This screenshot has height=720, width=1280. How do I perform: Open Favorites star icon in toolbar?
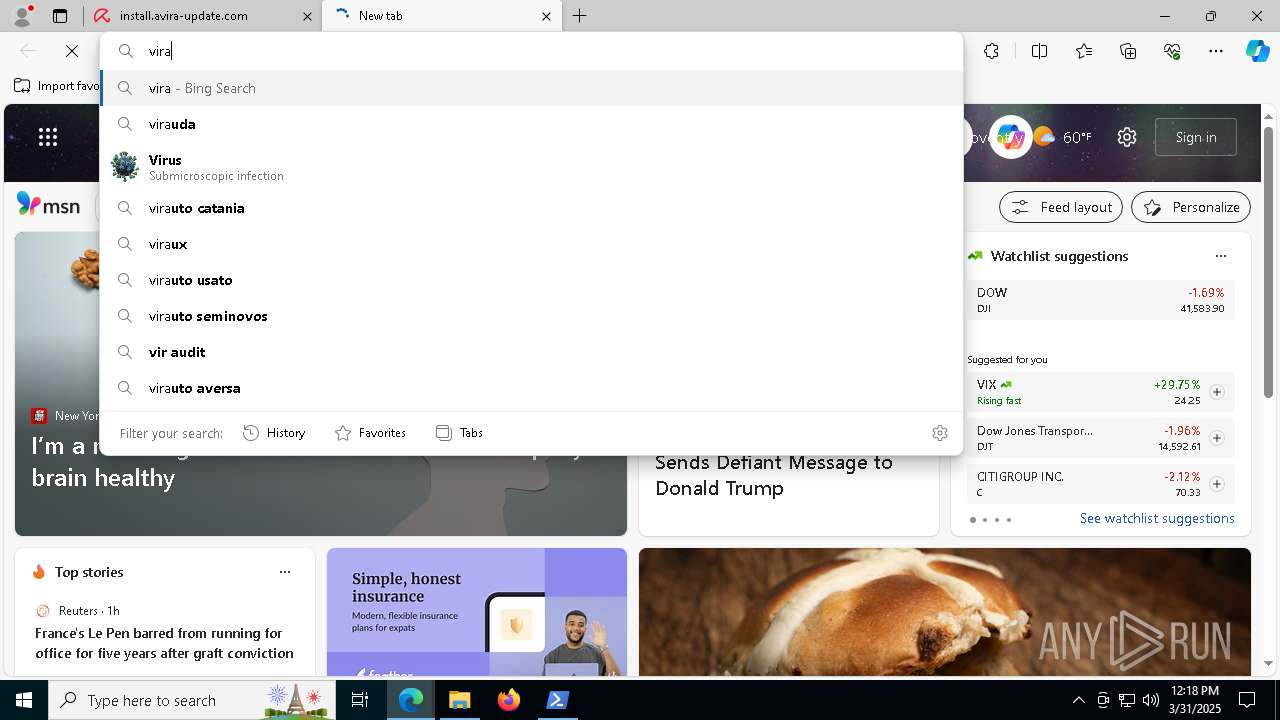coord(1084,51)
